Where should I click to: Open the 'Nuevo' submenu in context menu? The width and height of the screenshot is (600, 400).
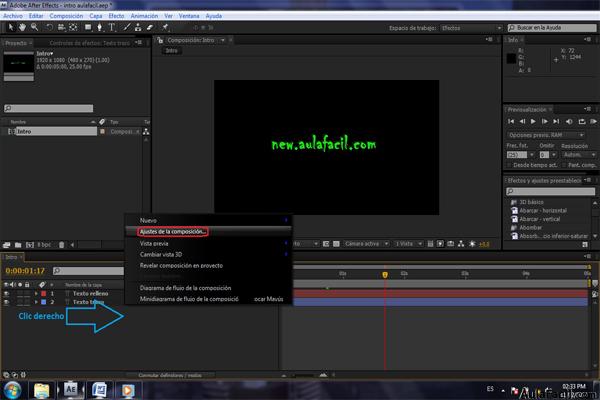[x=209, y=220]
